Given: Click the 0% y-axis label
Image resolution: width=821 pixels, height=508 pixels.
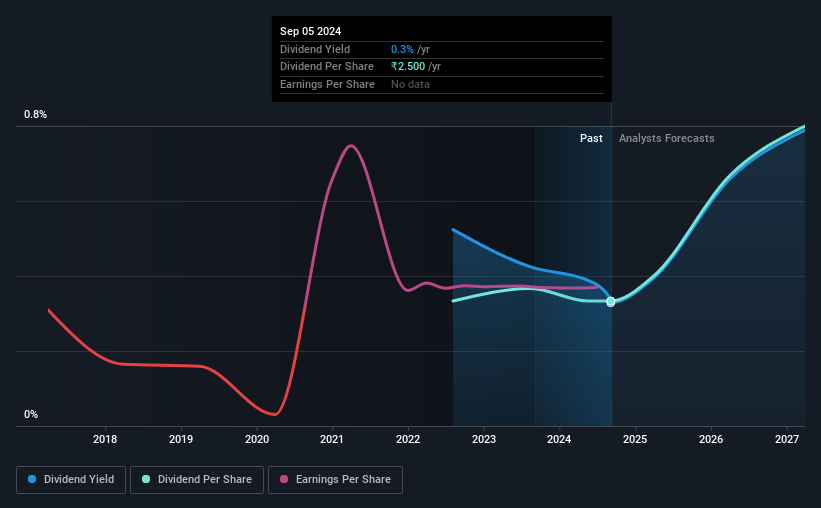Looking at the screenshot, I should pos(31,414).
